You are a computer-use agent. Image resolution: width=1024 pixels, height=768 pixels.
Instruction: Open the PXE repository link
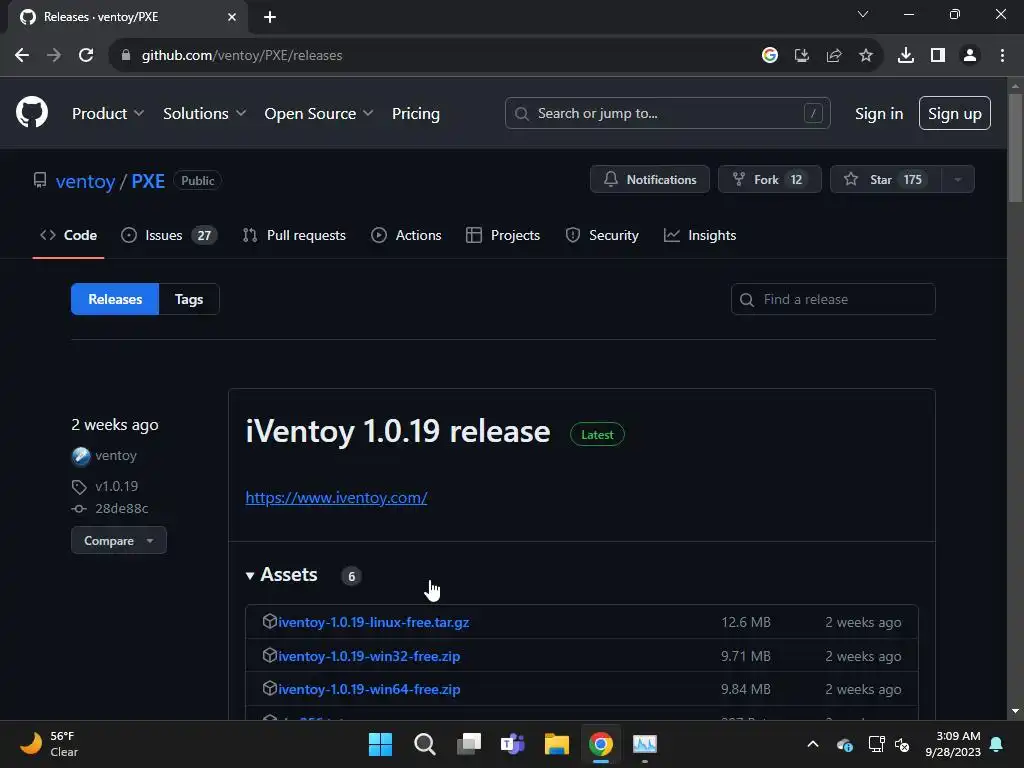coord(148,181)
